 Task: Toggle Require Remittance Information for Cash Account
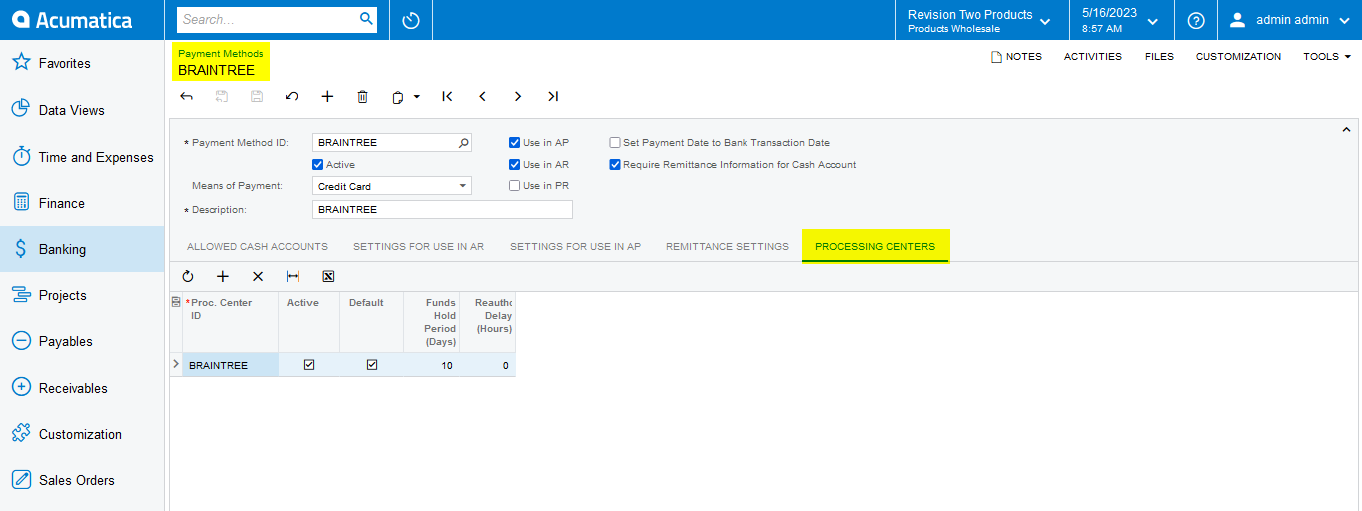point(615,164)
